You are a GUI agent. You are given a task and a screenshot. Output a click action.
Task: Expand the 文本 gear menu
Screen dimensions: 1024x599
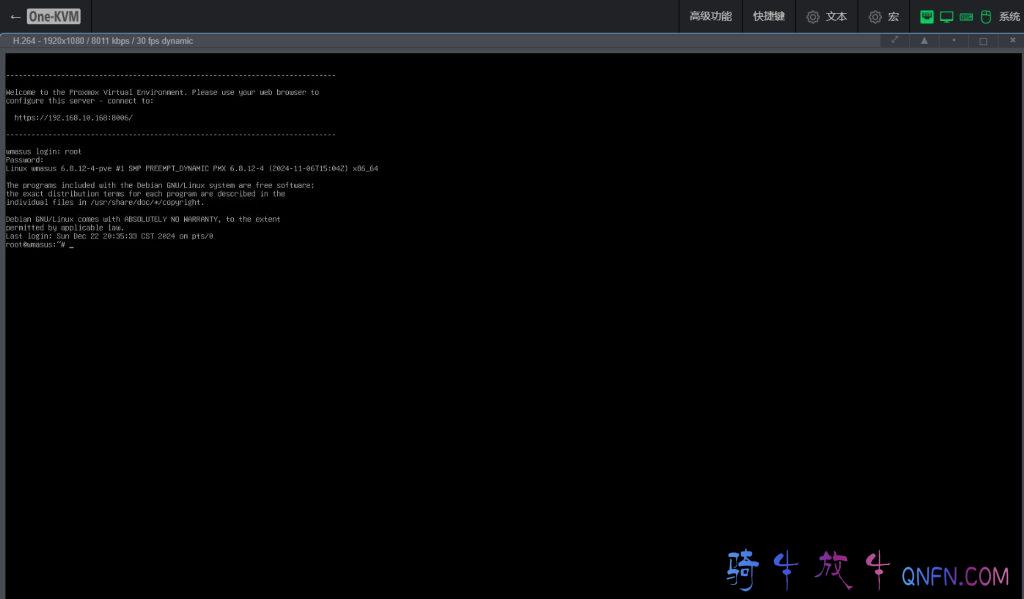(826, 17)
